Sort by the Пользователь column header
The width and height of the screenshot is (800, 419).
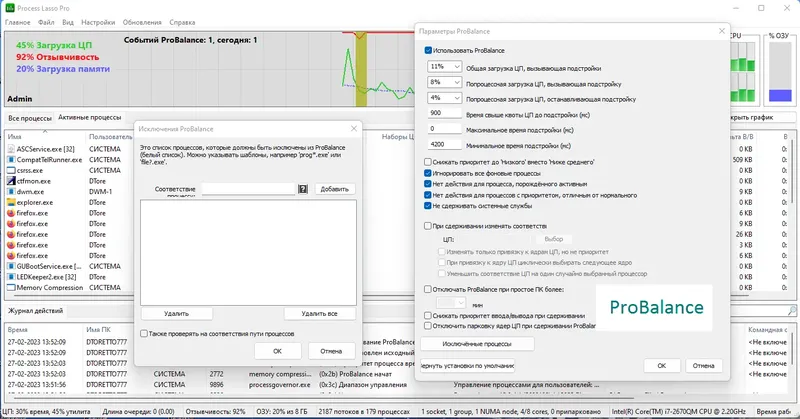(110, 137)
